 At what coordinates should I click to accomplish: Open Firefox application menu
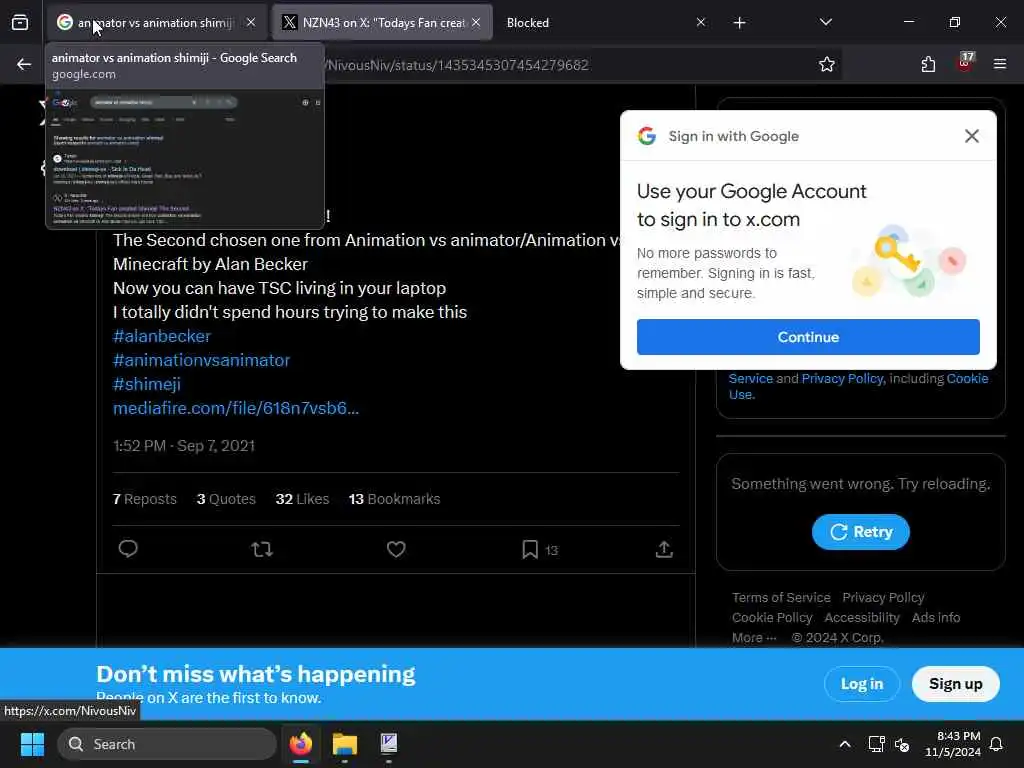coord(1000,65)
